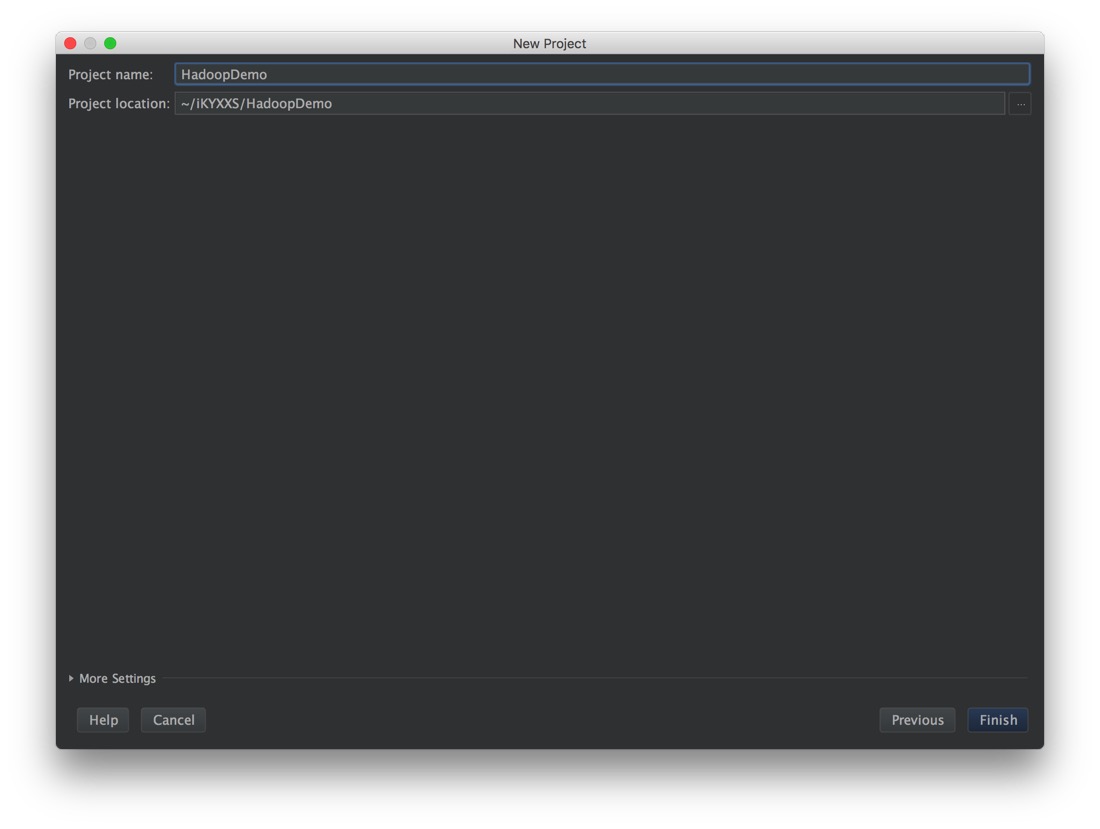1100x829 pixels.
Task: Close the New Project dialog window
Action: tap(70, 43)
